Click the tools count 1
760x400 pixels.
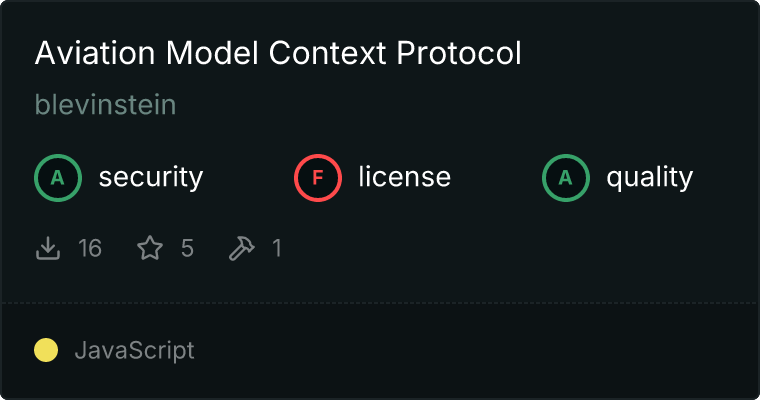277,248
